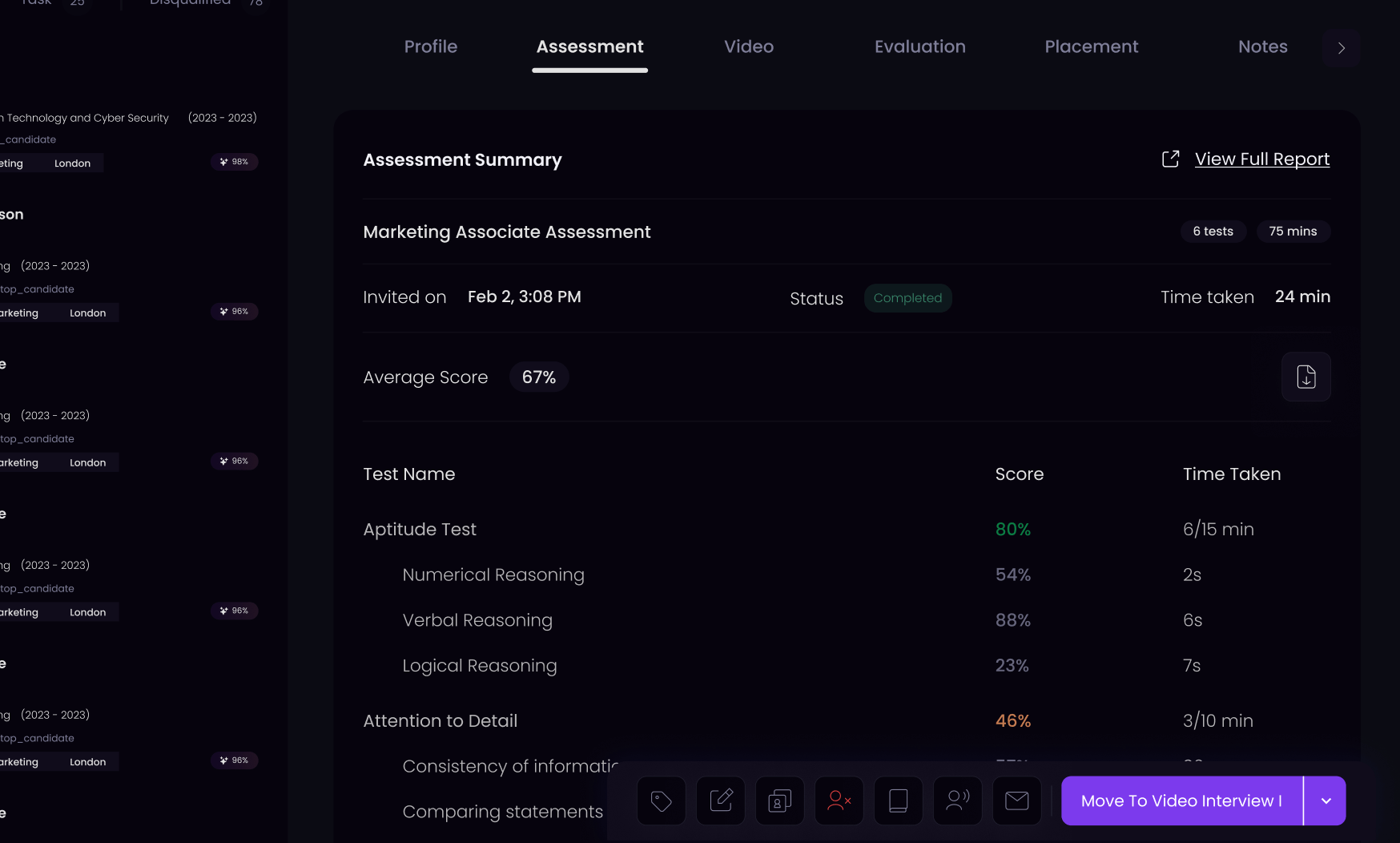Click the envelope email icon

(x=1017, y=801)
